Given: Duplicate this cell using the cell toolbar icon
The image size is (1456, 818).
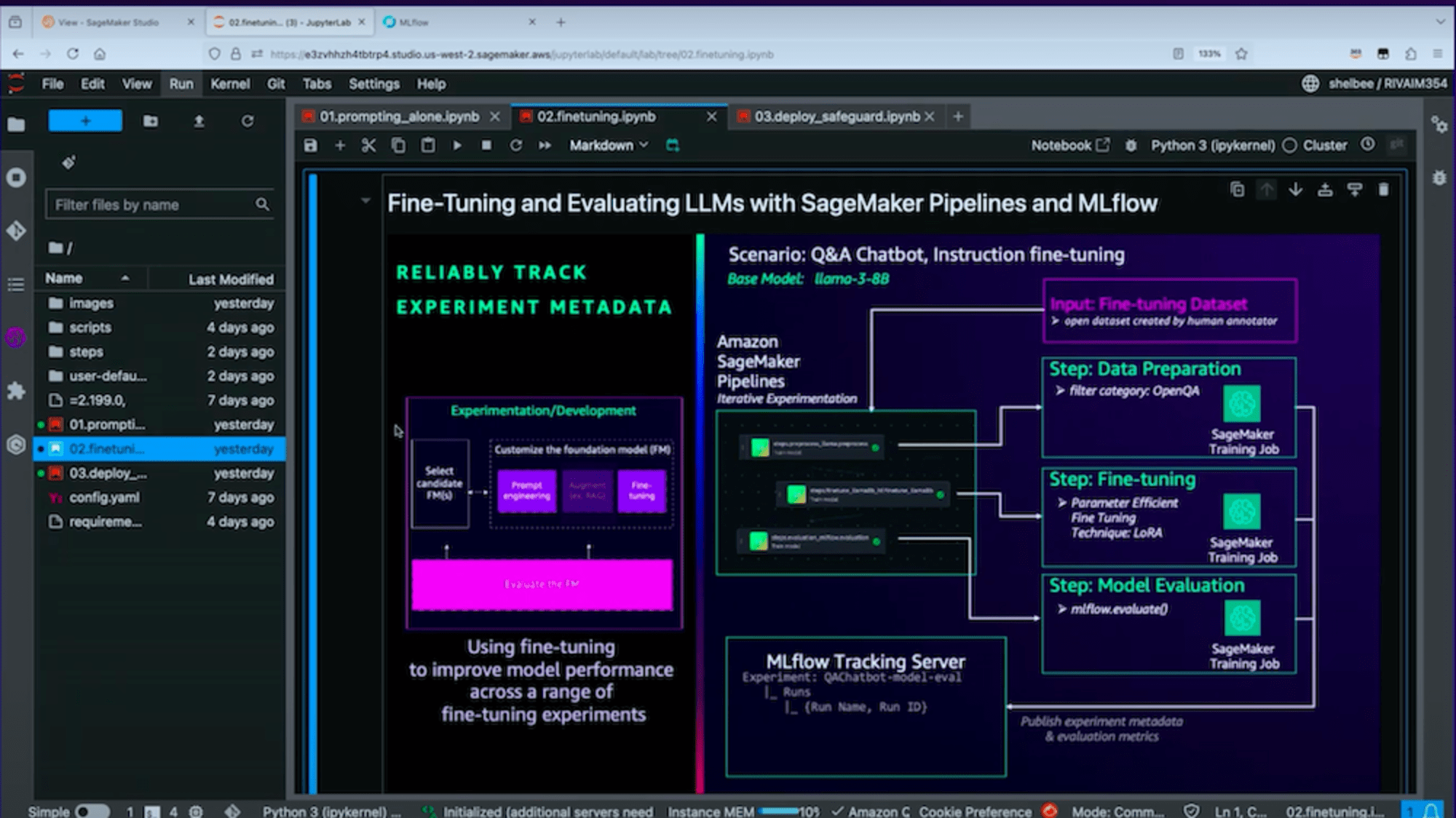Looking at the screenshot, I should [1237, 190].
